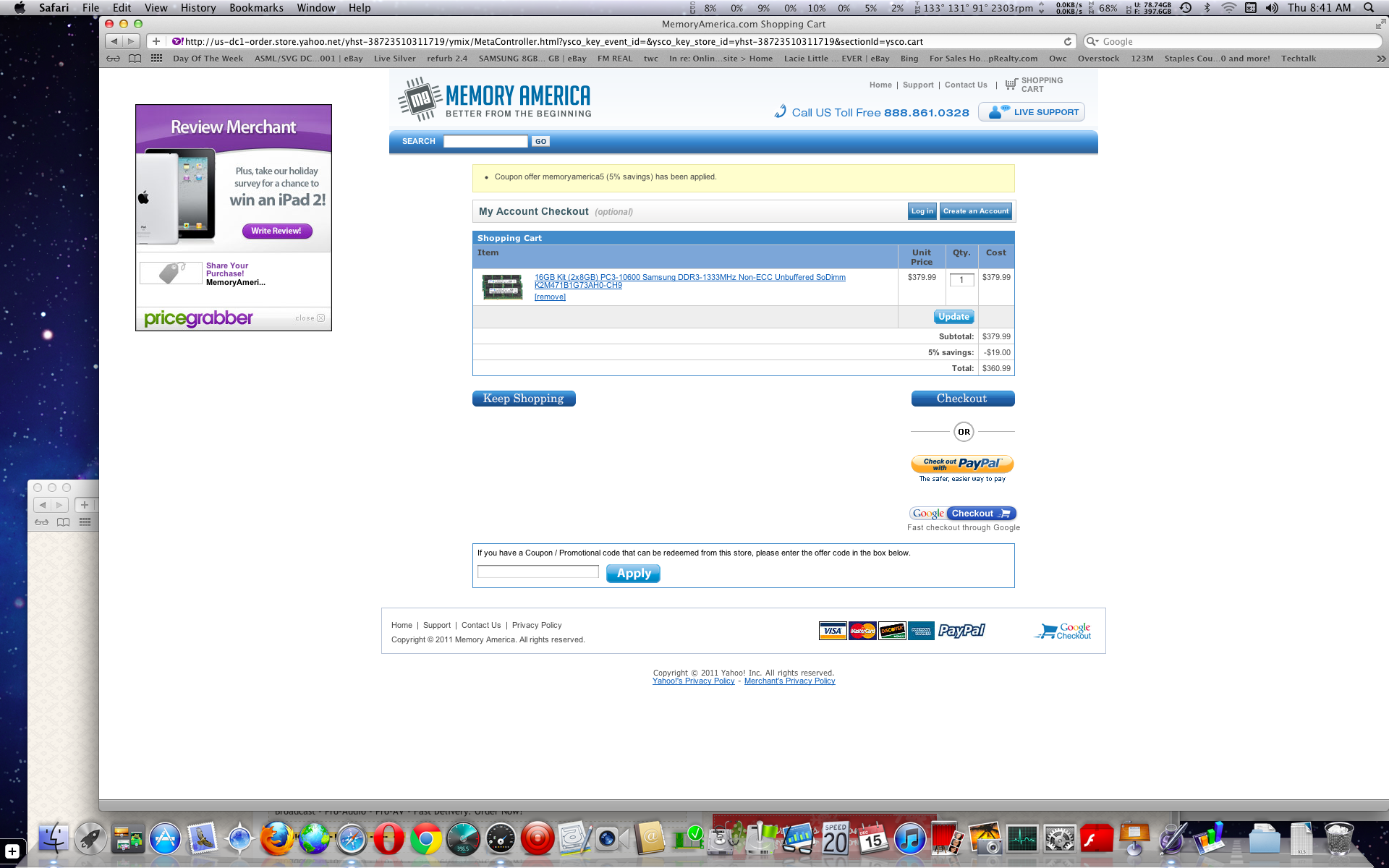
Task: Click the add bookmark plus button
Action: click(156, 41)
